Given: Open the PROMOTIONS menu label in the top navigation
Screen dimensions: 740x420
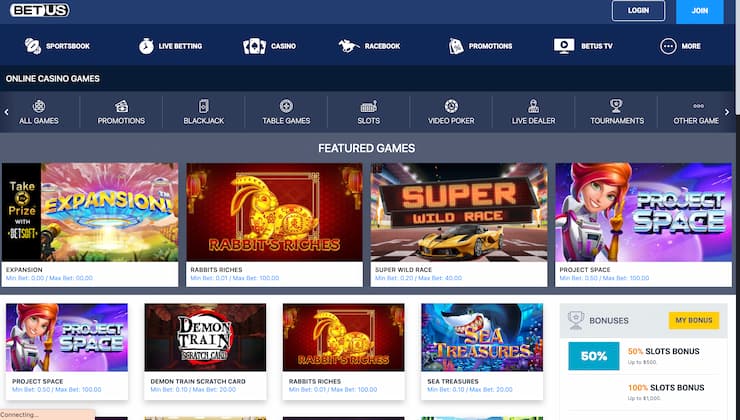Looking at the screenshot, I should click(x=490, y=46).
